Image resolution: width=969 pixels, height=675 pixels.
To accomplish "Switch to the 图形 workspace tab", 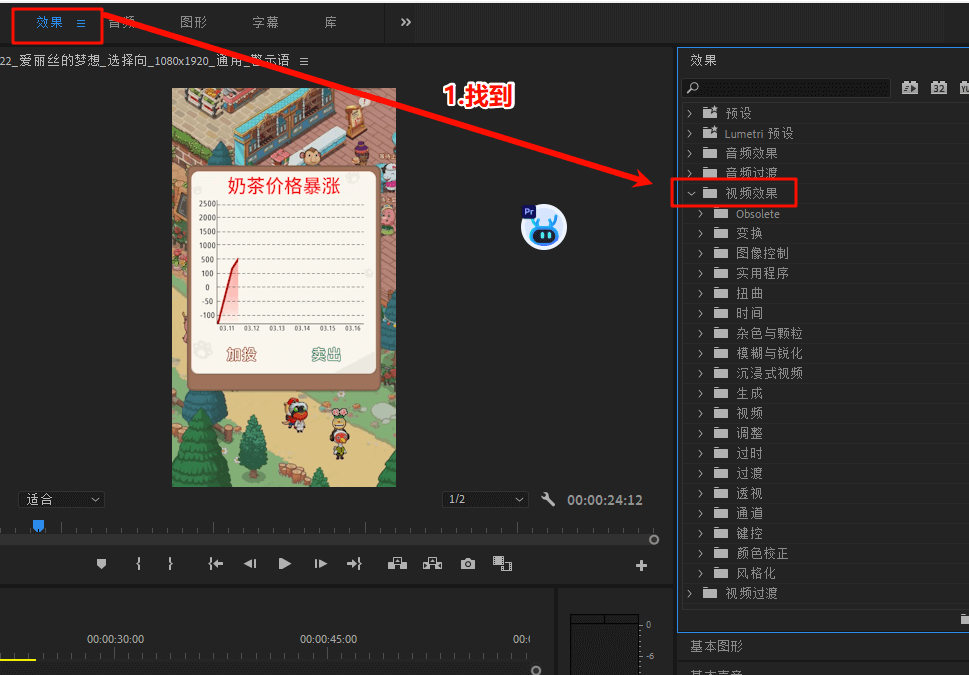I will point(193,22).
